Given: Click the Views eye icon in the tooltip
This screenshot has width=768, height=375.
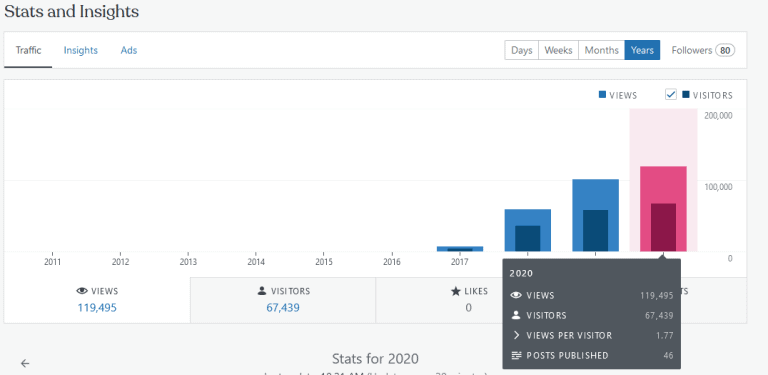Looking at the screenshot, I should tap(516, 295).
